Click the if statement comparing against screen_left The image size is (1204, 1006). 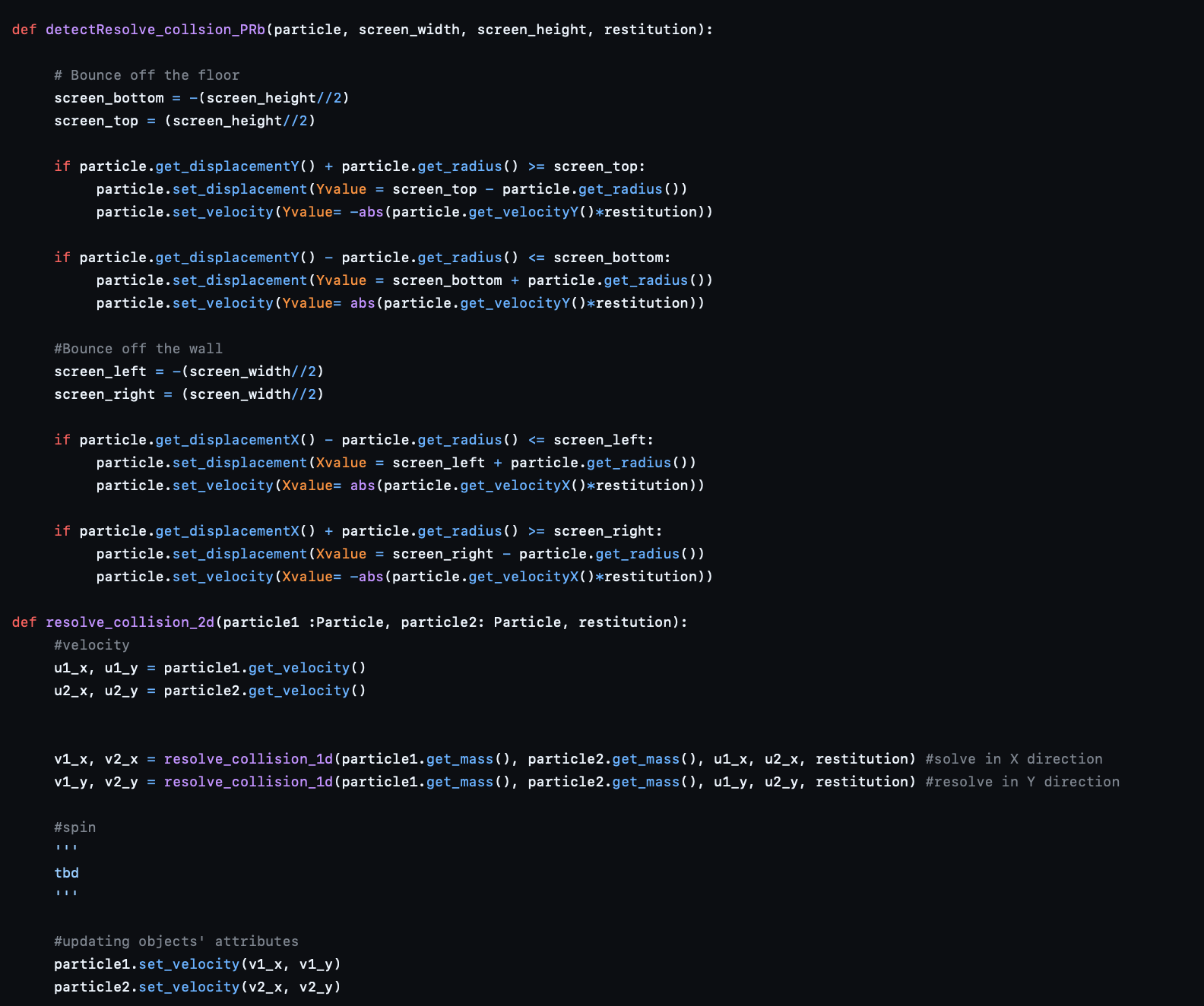pyautogui.click(x=353, y=440)
